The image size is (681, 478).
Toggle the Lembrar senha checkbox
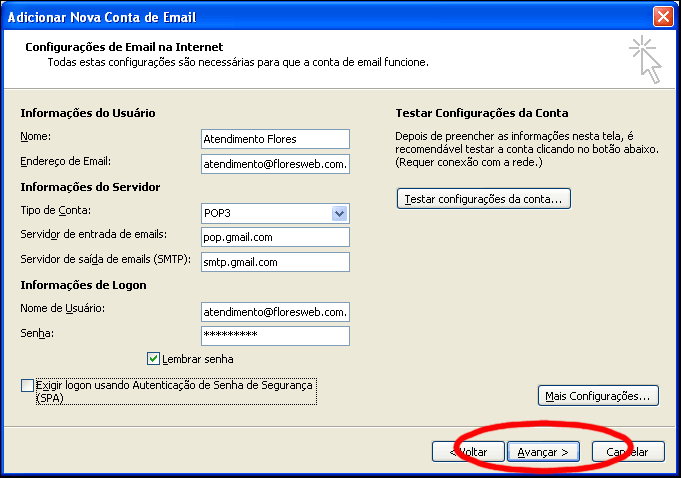tap(153, 359)
